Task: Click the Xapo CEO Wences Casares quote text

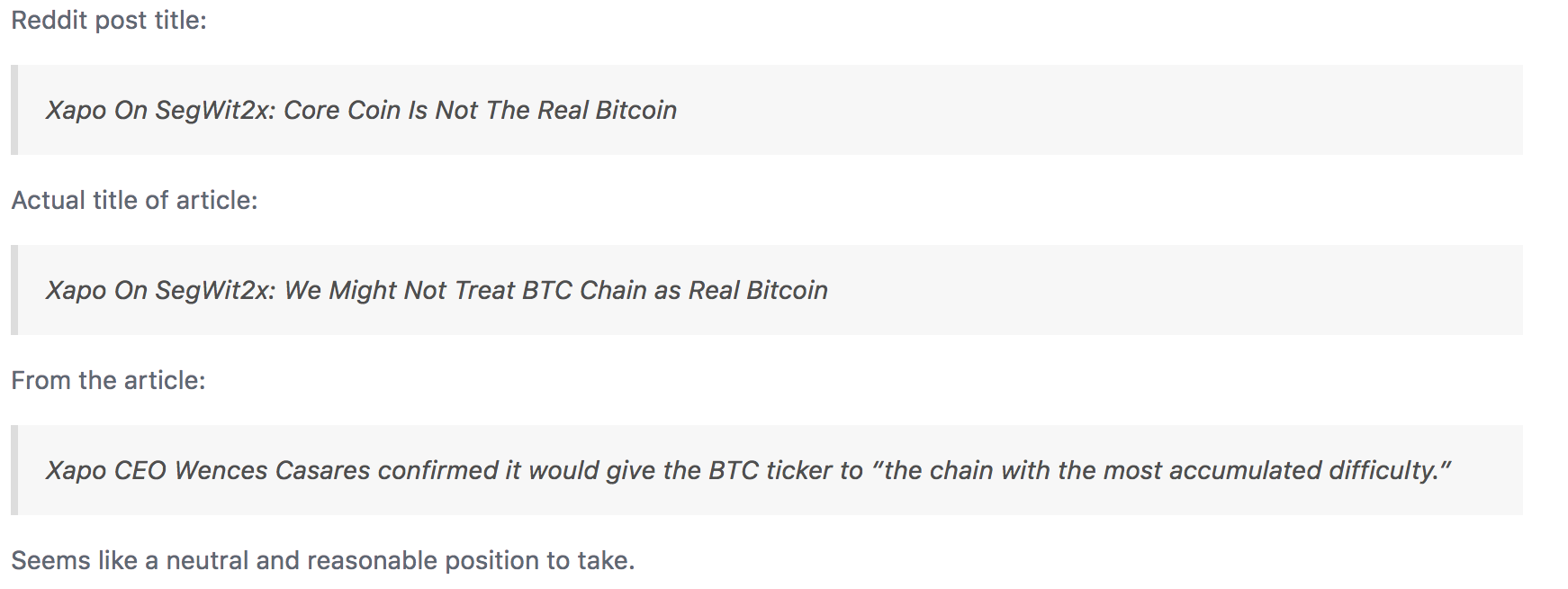Action: coord(749,470)
